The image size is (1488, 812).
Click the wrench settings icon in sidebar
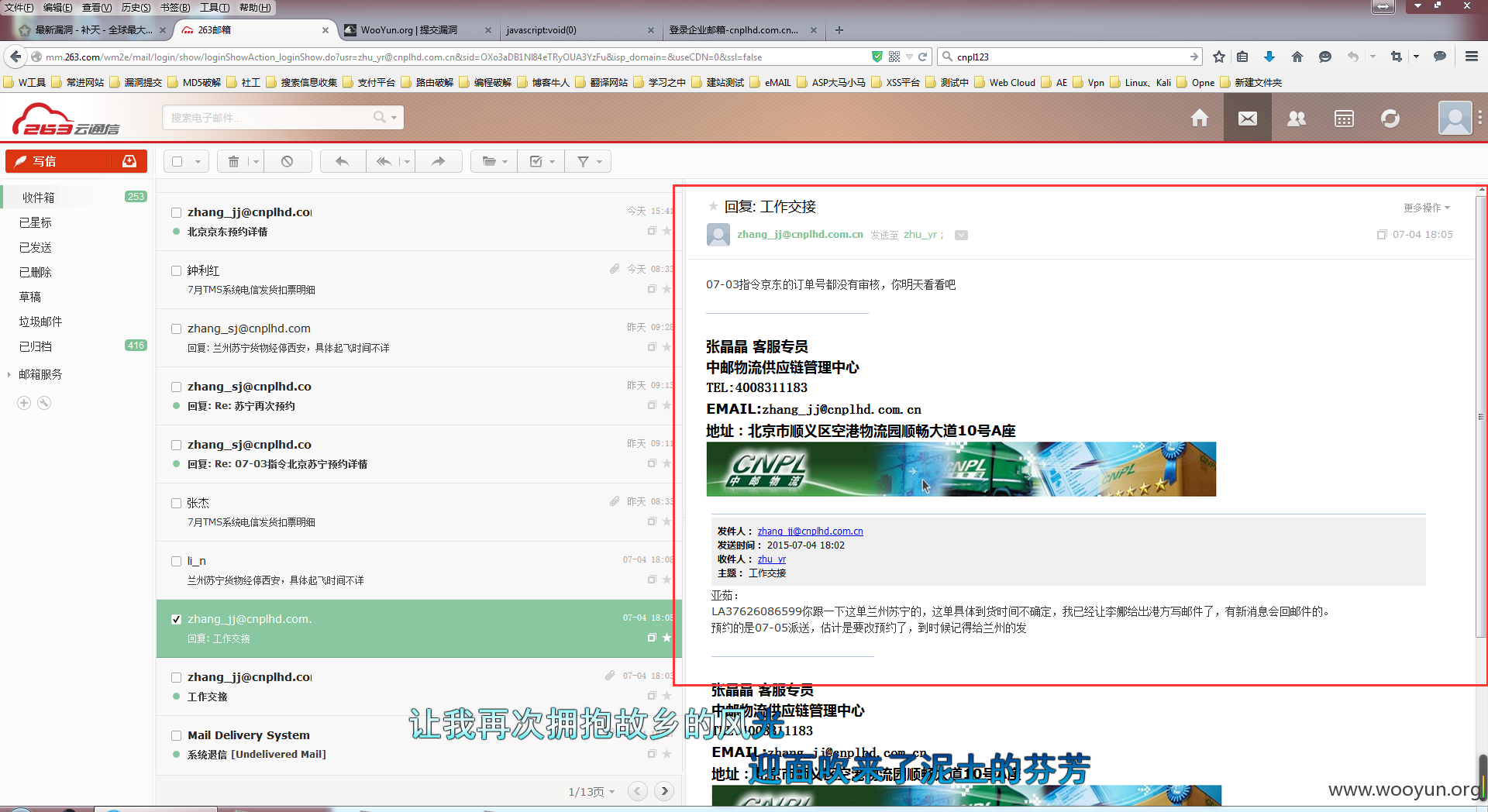point(44,403)
